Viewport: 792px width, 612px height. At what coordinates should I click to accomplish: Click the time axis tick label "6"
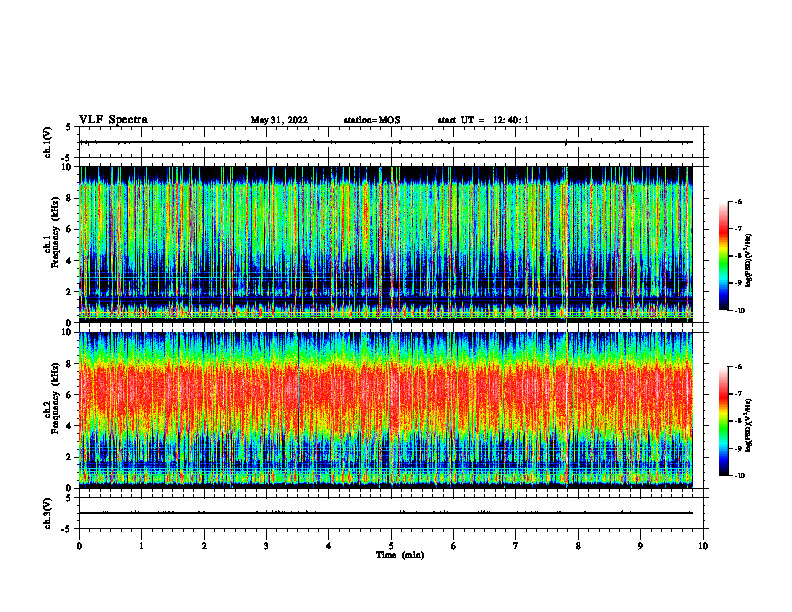point(454,546)
